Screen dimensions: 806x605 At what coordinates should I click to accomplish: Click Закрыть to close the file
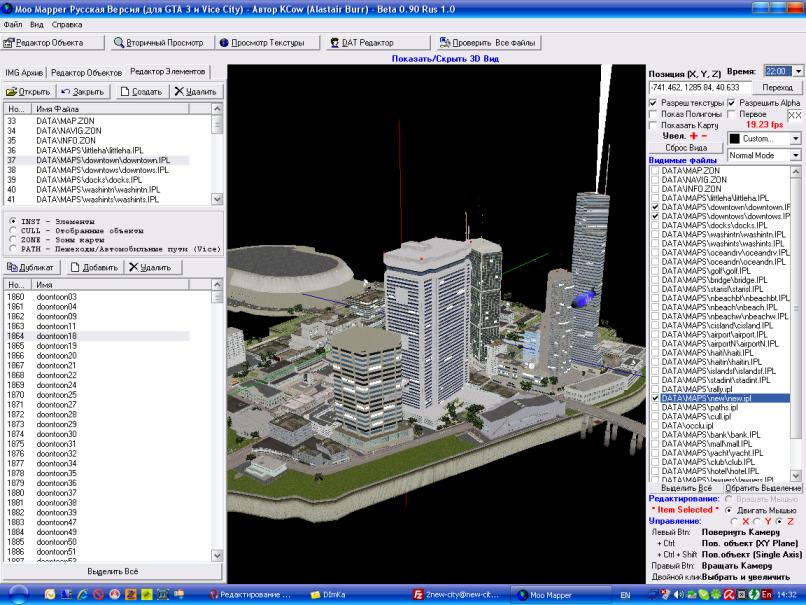pos(83,91)
